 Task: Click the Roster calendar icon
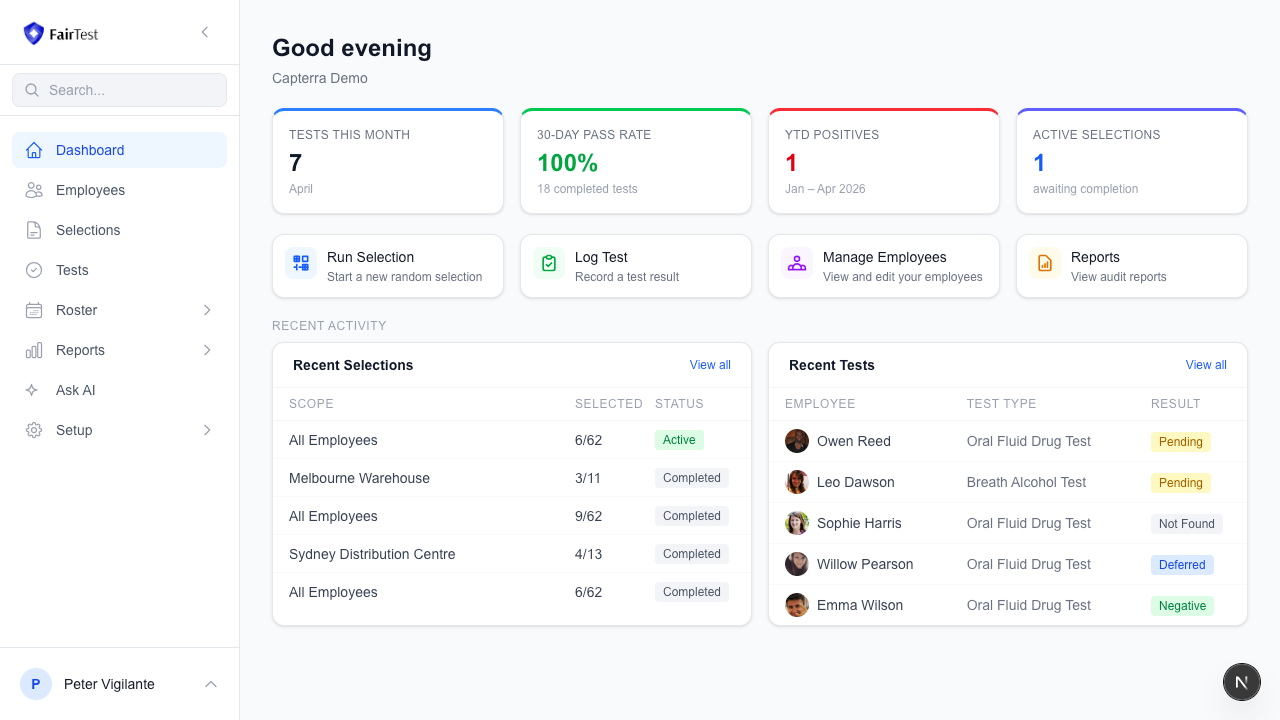coord(34,310)
